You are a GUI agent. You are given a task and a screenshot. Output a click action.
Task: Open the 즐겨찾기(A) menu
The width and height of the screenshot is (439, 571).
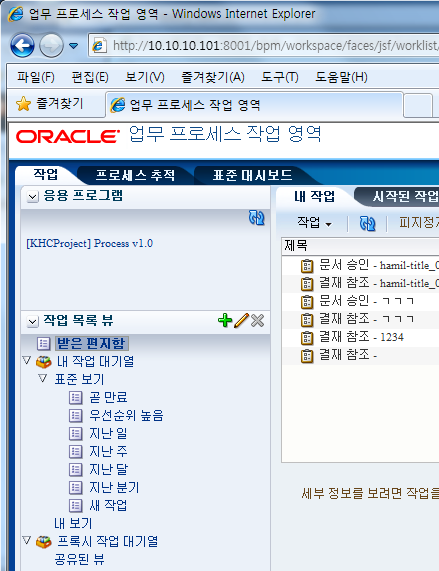point(213,77)
